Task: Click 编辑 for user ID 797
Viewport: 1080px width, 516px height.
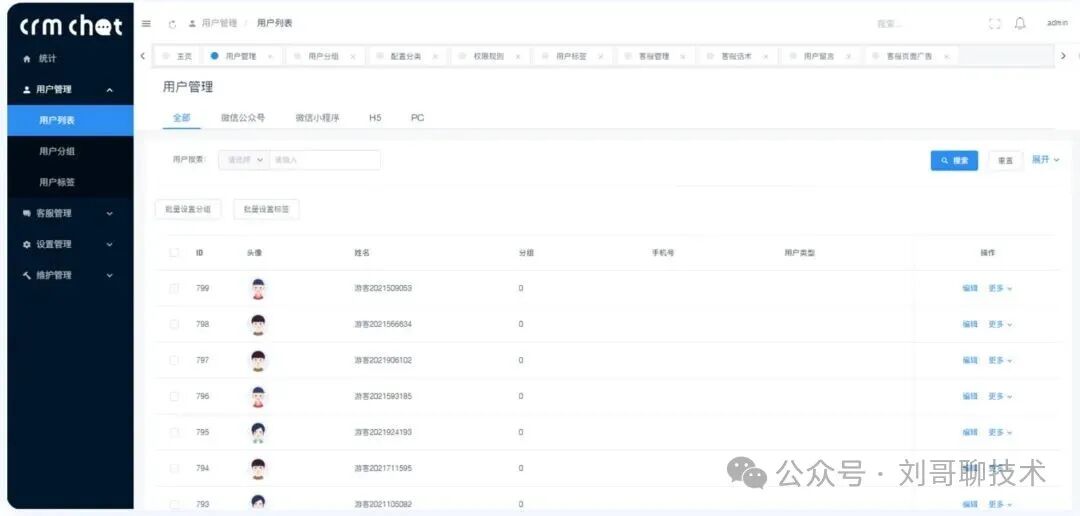Action: tap(970, 360)
